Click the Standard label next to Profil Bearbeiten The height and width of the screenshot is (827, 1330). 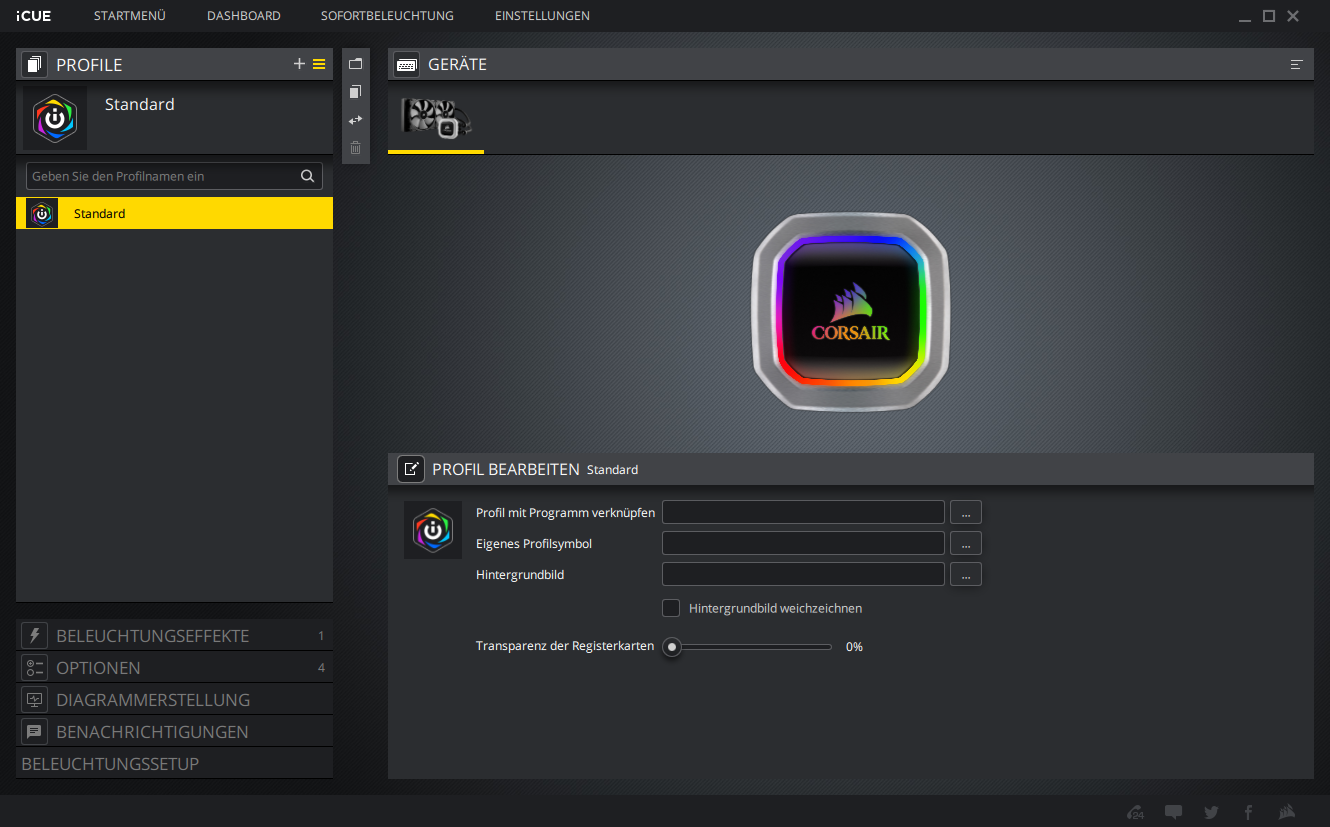[x=612, y=469]
